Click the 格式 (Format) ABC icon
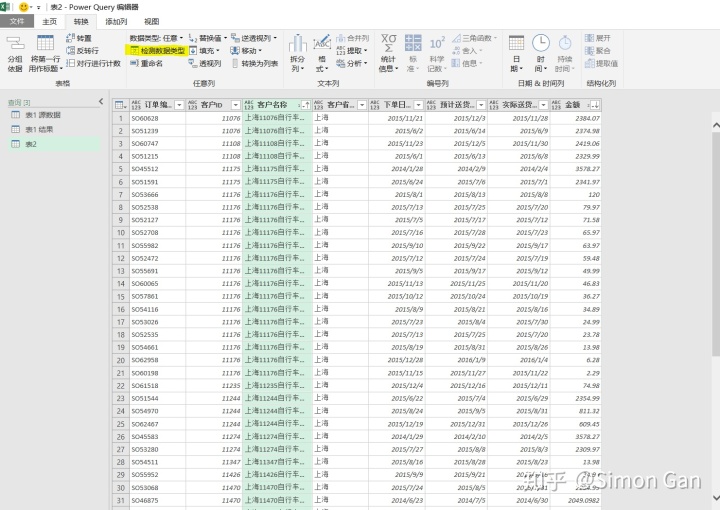This screenshot has width=720, height=510. point(322,43)
